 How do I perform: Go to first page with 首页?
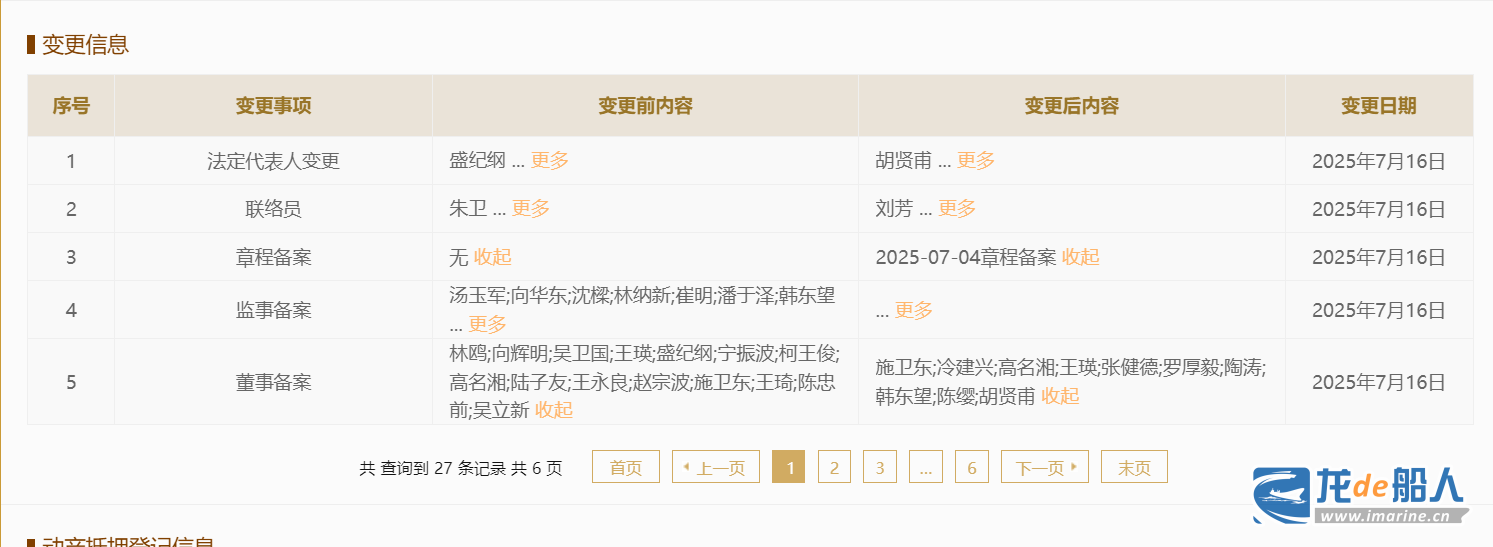[x=626, y=467]
